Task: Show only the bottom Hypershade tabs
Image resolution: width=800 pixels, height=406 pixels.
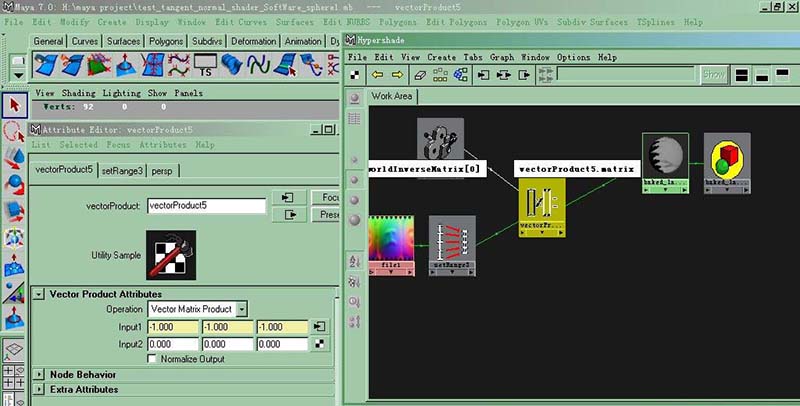Action: click(762, 75)
